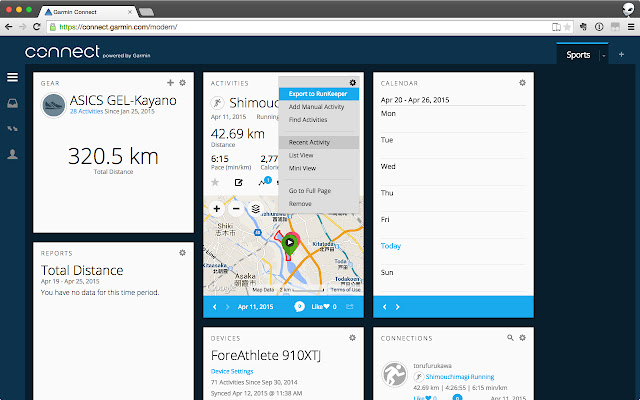The width and height of the screenshot is (640, 400).
Task: Open the inbox tray sidebar icon
Action: tap(12, 104)
